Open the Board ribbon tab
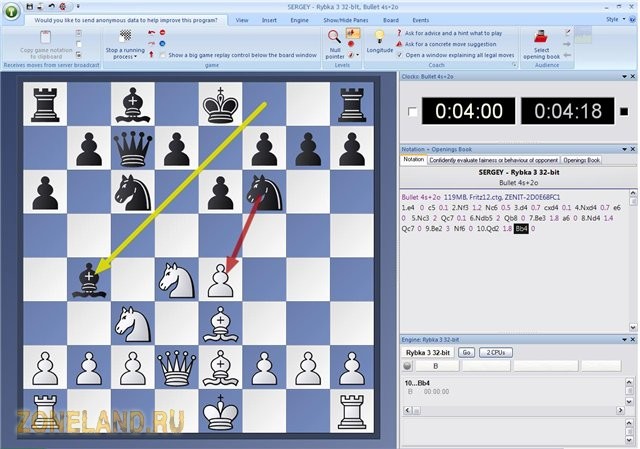The height and width of the screenshot is (449, 640). (391, 20)
